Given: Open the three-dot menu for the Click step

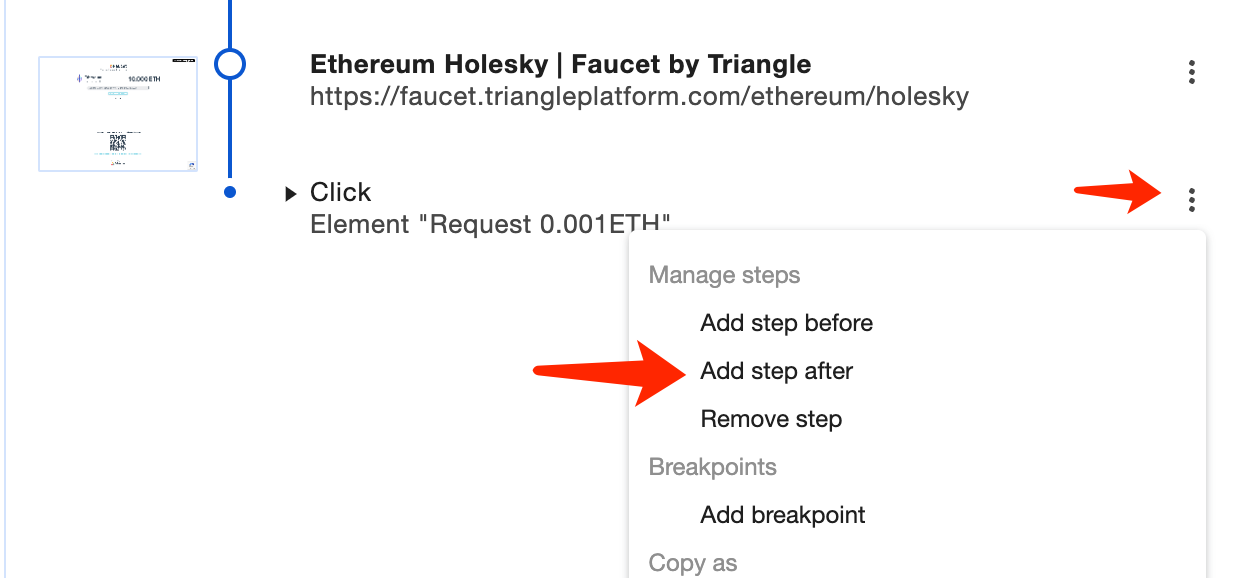Looking at the screenshot, I should coord(1191,200).
